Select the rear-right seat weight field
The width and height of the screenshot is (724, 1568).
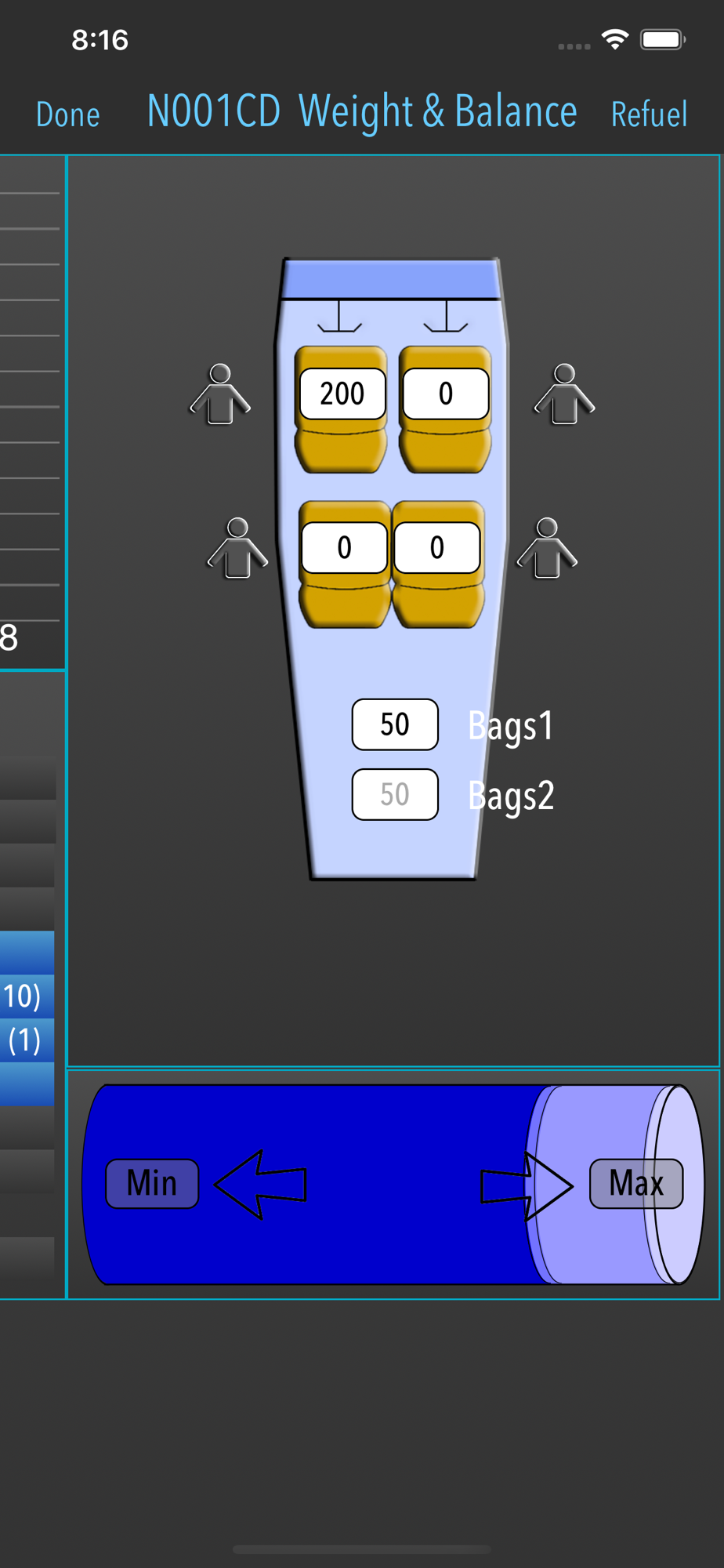[x=437, y=547]
